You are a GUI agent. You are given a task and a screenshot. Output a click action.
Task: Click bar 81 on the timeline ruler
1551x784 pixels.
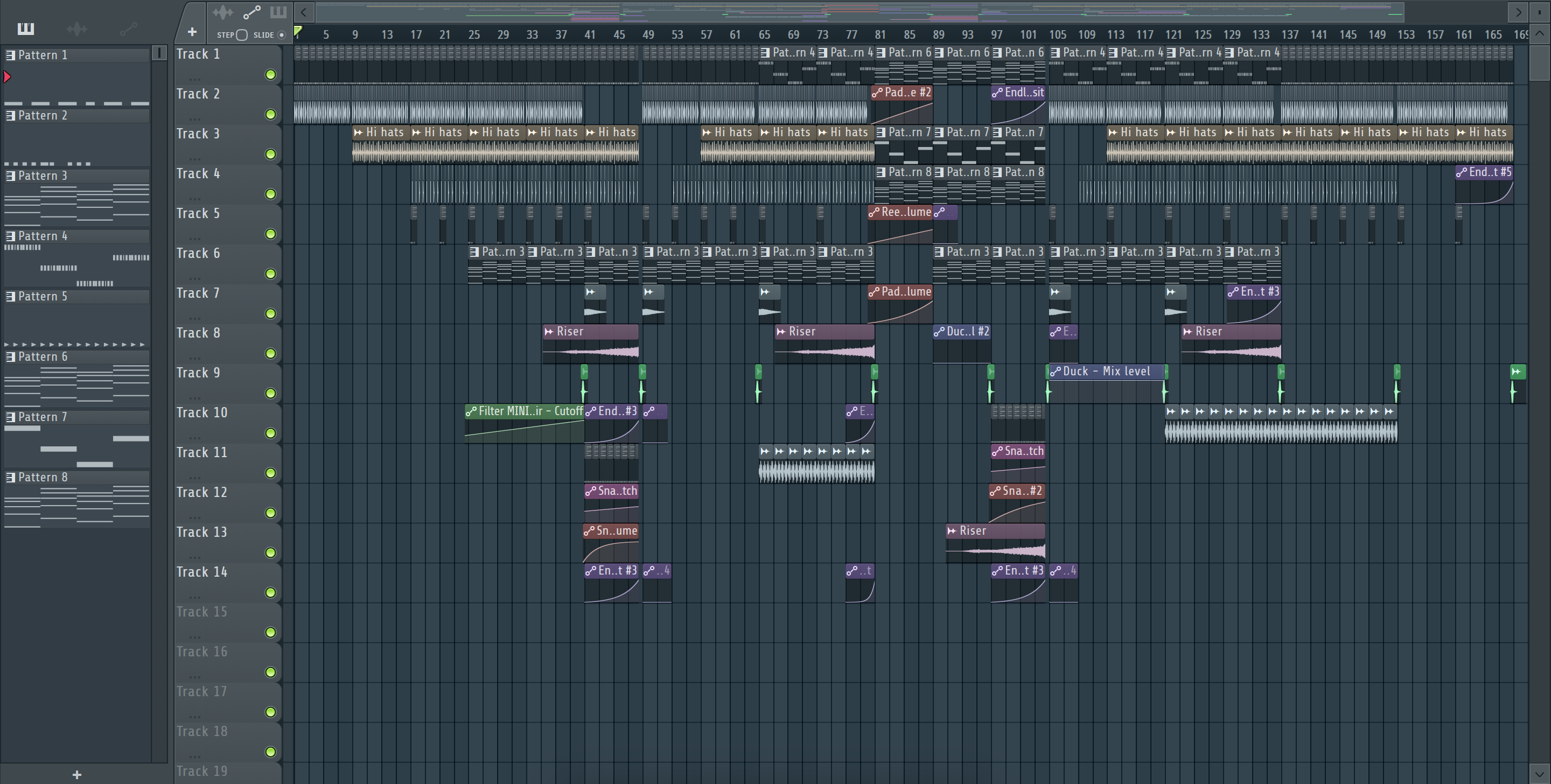(x=881, y=35)
